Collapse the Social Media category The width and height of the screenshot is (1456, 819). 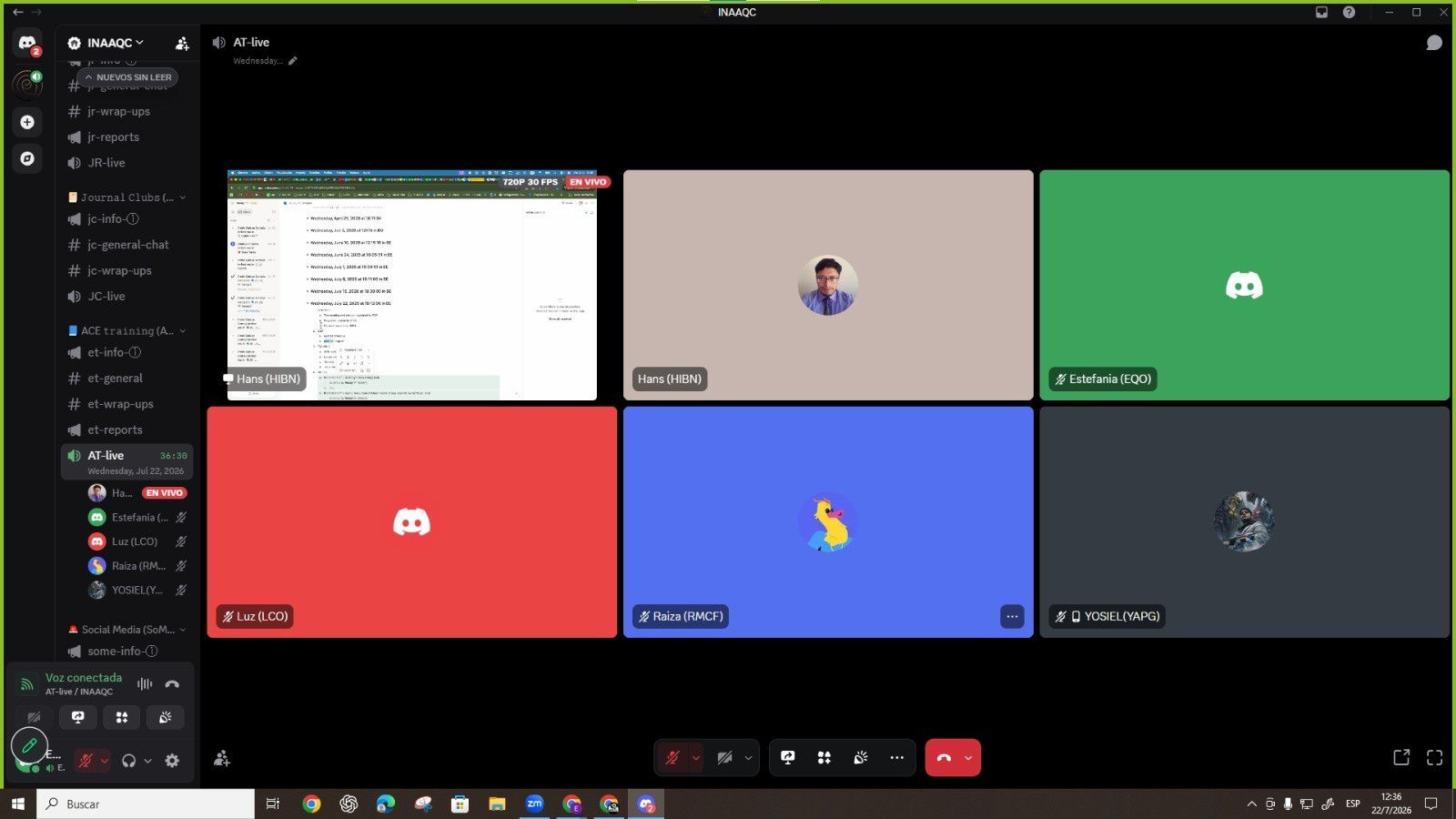point(126,630)
